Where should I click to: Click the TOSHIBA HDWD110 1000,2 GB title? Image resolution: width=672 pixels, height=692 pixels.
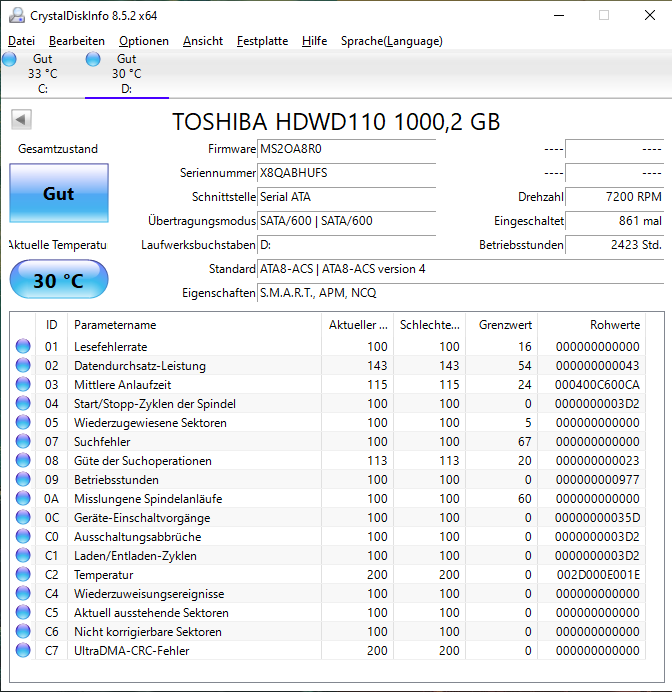click(x=336, y=122)
